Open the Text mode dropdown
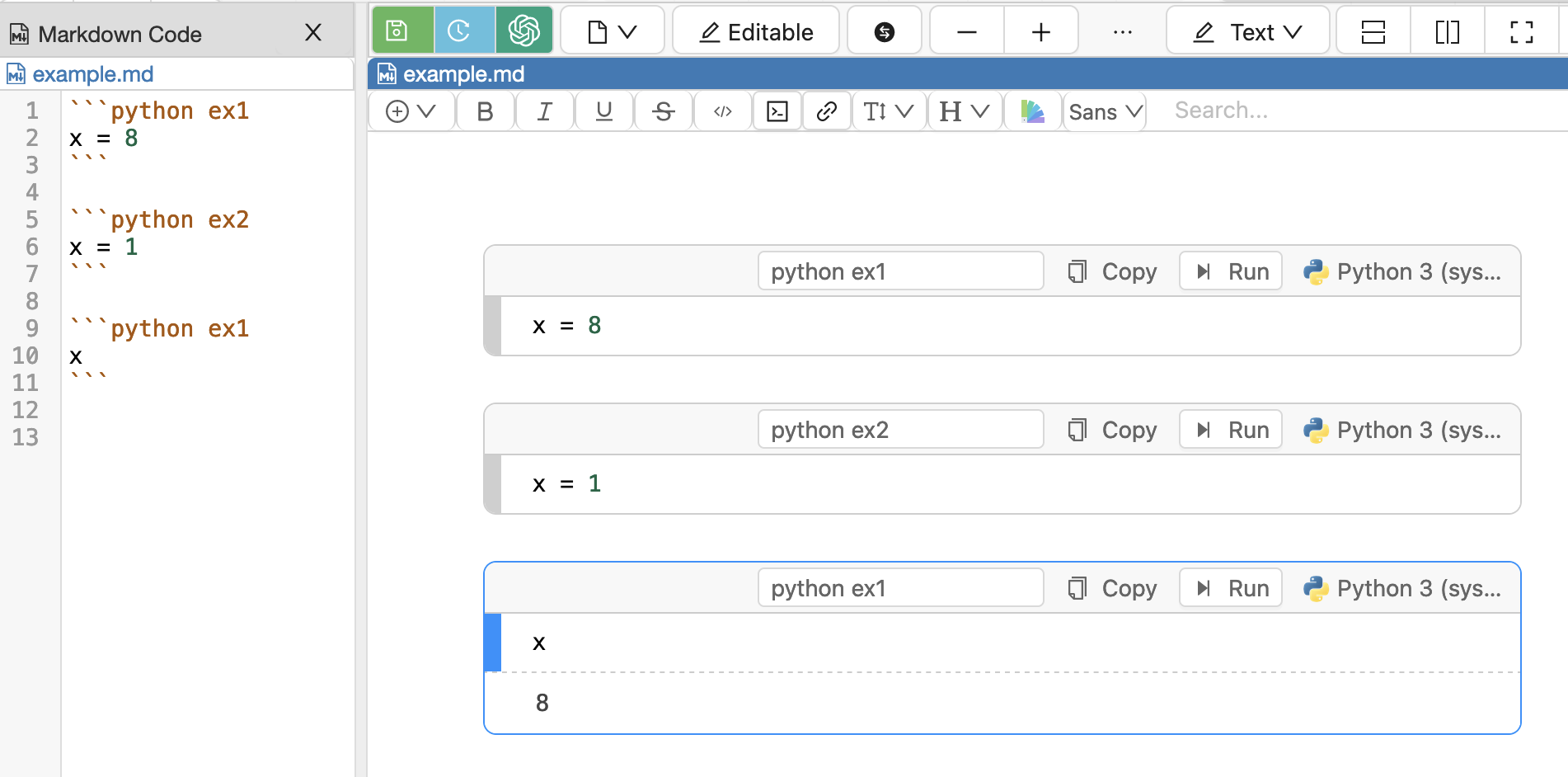Viewport: 1568px width, 777px height. tap(1247, 32)
